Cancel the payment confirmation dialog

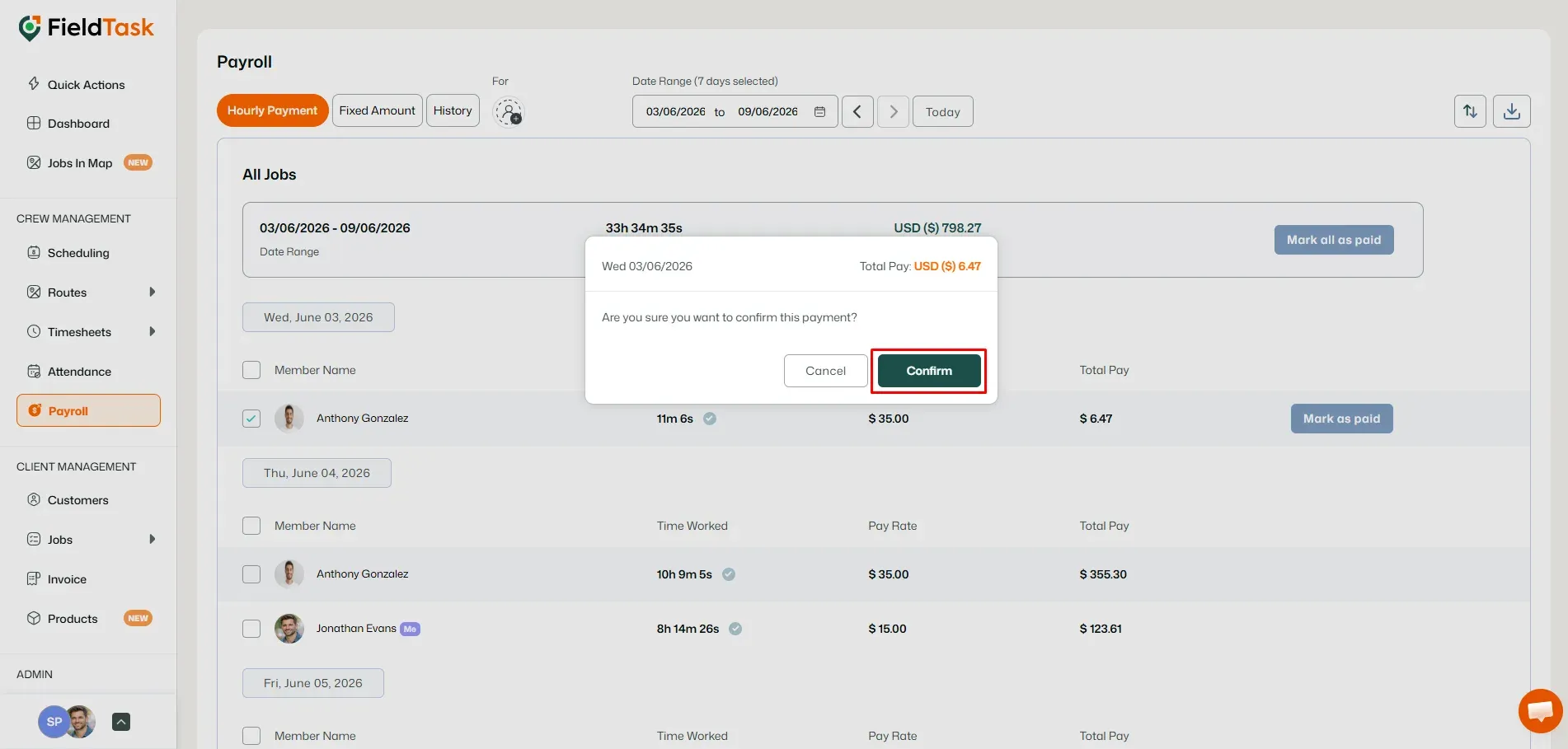825,371
